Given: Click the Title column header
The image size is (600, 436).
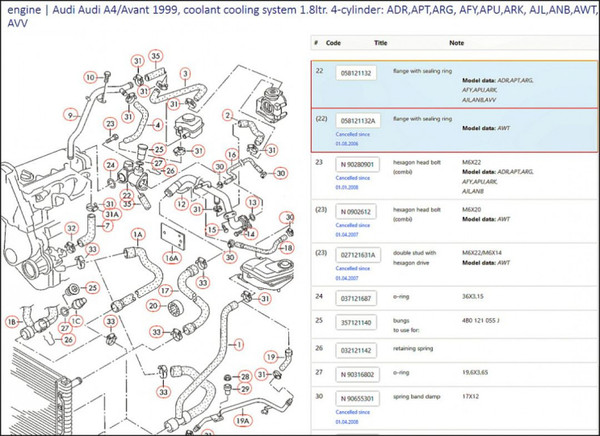Looking at the screenshot, I should coord(380,43).
